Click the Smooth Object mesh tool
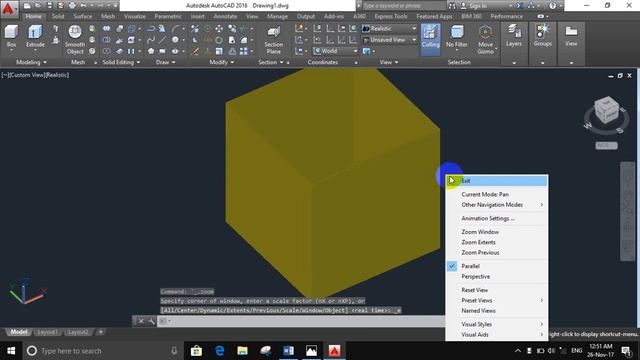Image resolution: width=640 pixels, height=360 pixels. (75, 40)
